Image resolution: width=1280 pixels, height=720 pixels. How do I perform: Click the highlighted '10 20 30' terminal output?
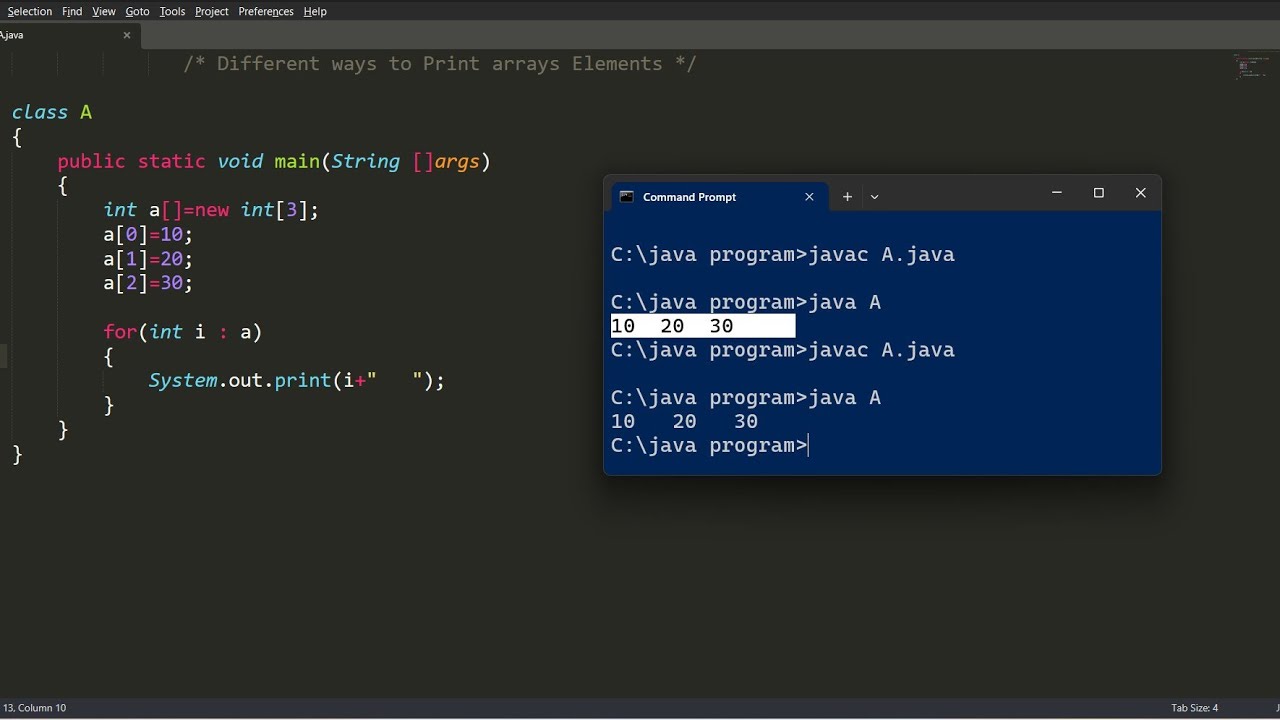[x=703, y=326]
